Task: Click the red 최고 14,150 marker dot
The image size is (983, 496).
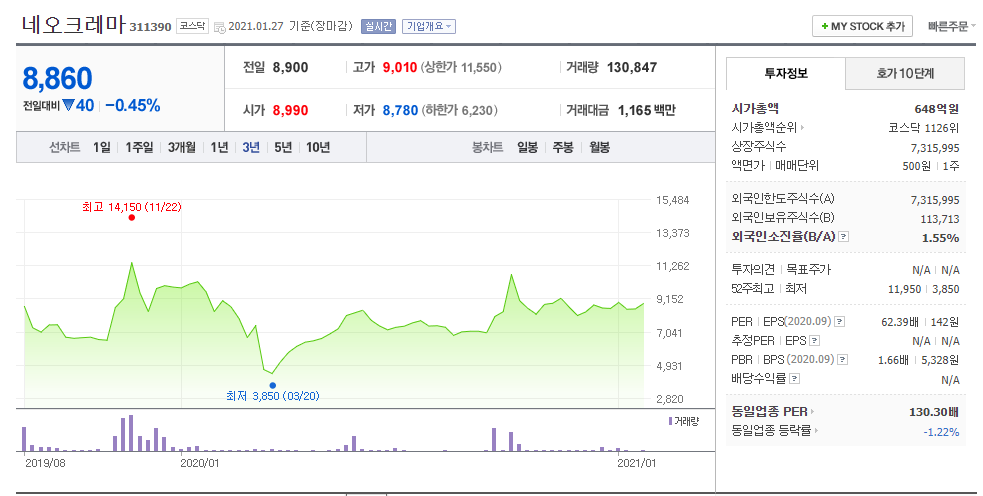Action: pyautogui.click(x=132, y=218)
